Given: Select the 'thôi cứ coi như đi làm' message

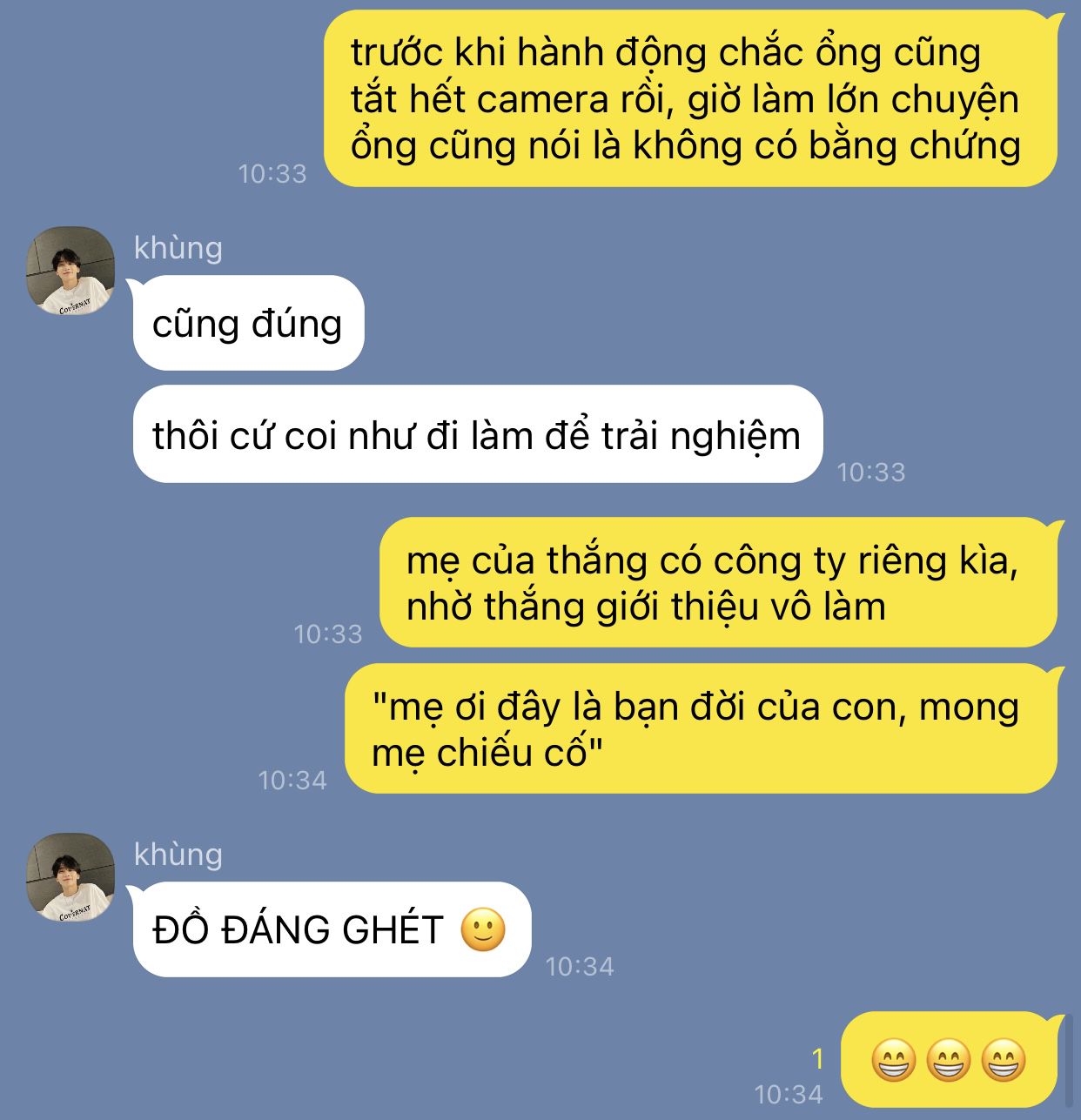Looking at the screenshot, I should [x=477, y=434].
